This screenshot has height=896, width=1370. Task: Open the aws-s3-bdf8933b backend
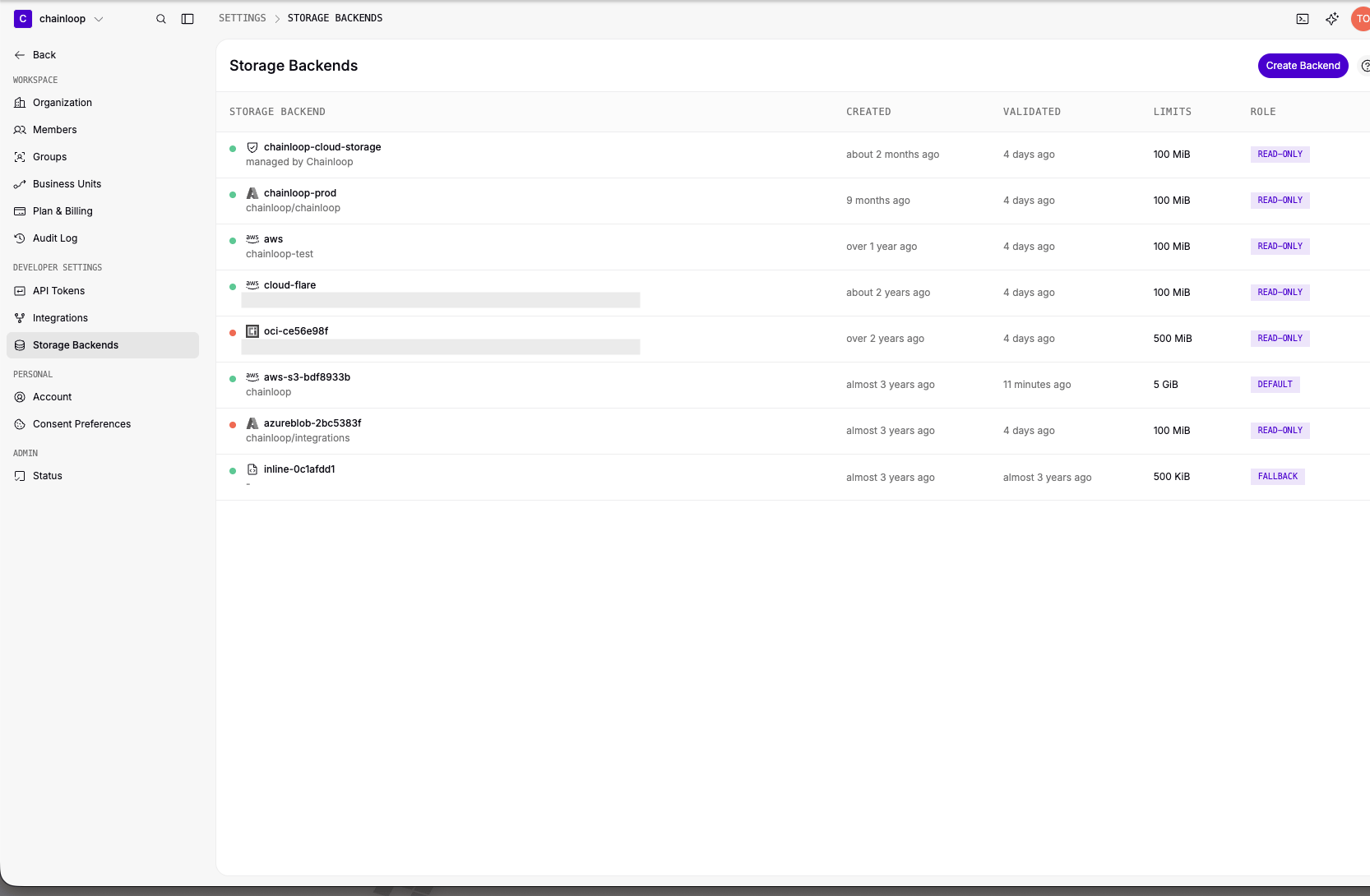point(307,377)
